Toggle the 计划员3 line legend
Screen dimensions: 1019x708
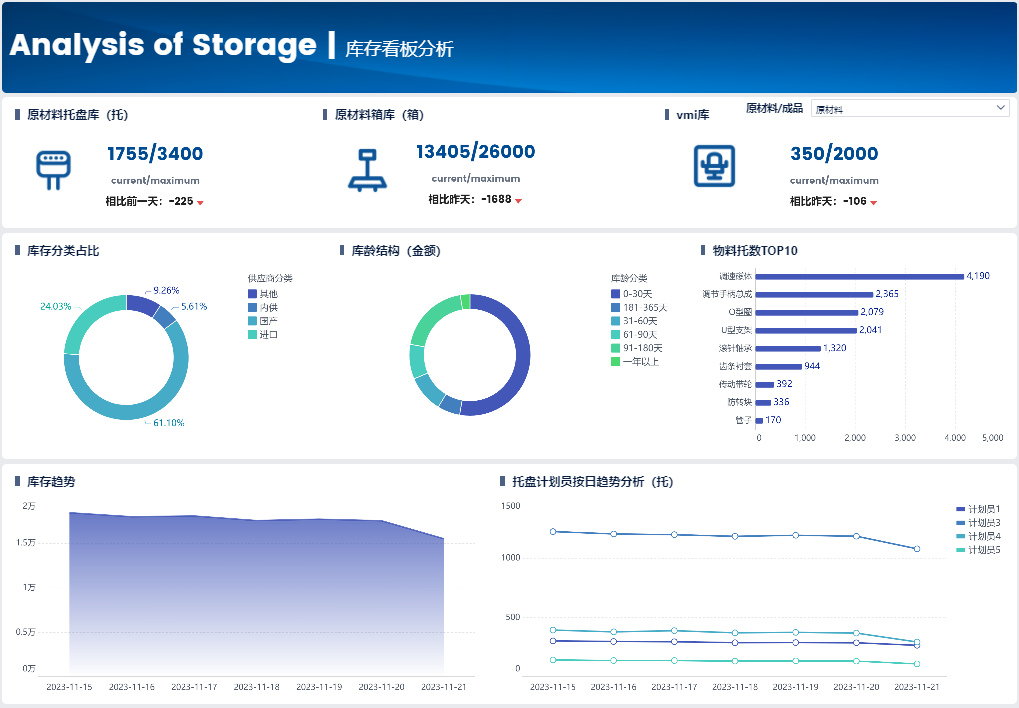[978, 523]
